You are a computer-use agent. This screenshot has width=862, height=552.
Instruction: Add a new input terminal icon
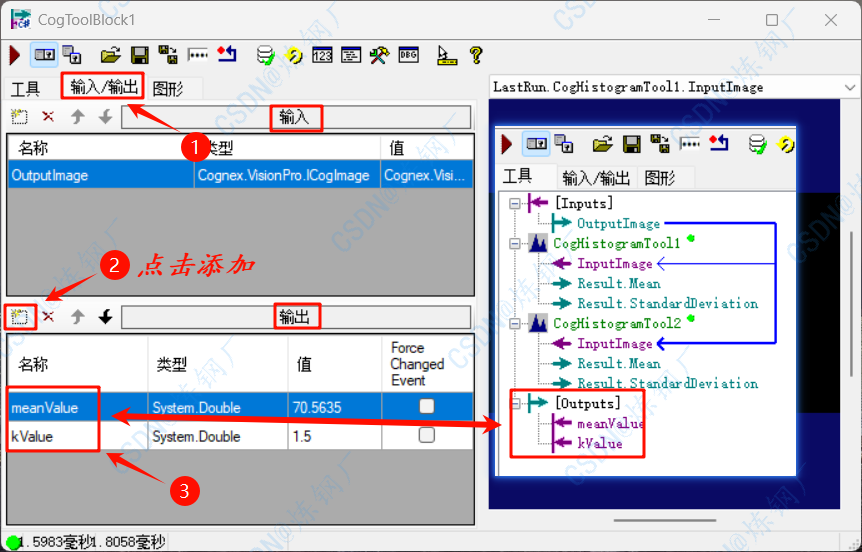coord(19,117)
